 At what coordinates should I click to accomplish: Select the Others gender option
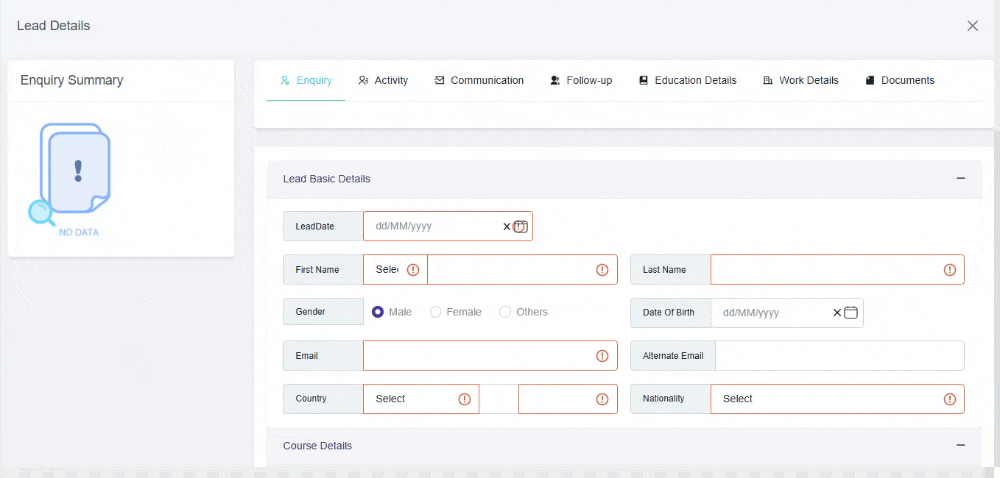point(505,312)
